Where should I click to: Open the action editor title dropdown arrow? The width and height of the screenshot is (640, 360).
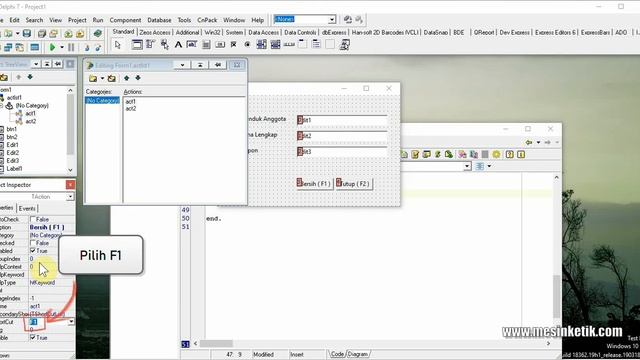(x=182, y=65)
